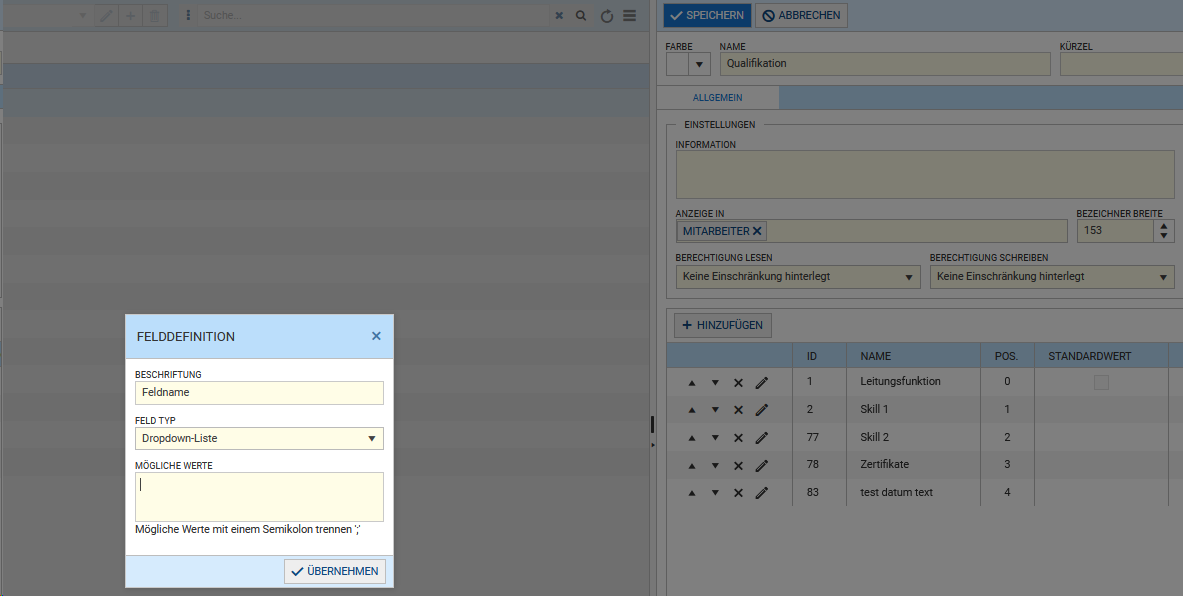Remove the MITARBEITER tag
This screenshot has height=596, width=1183.
point(757,232)
